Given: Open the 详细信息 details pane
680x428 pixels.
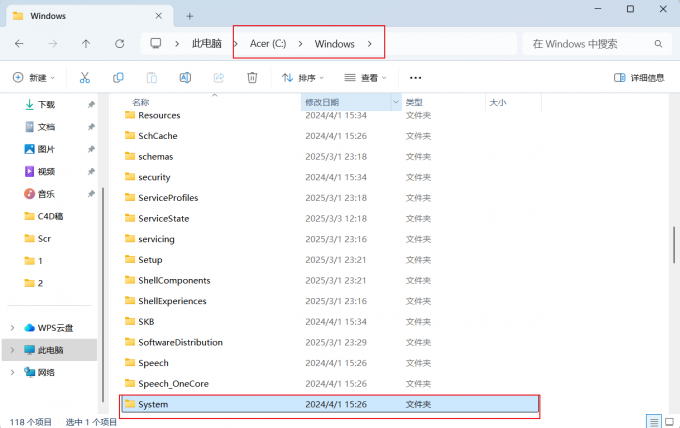Looking at the screenshot, I should 639,78.
